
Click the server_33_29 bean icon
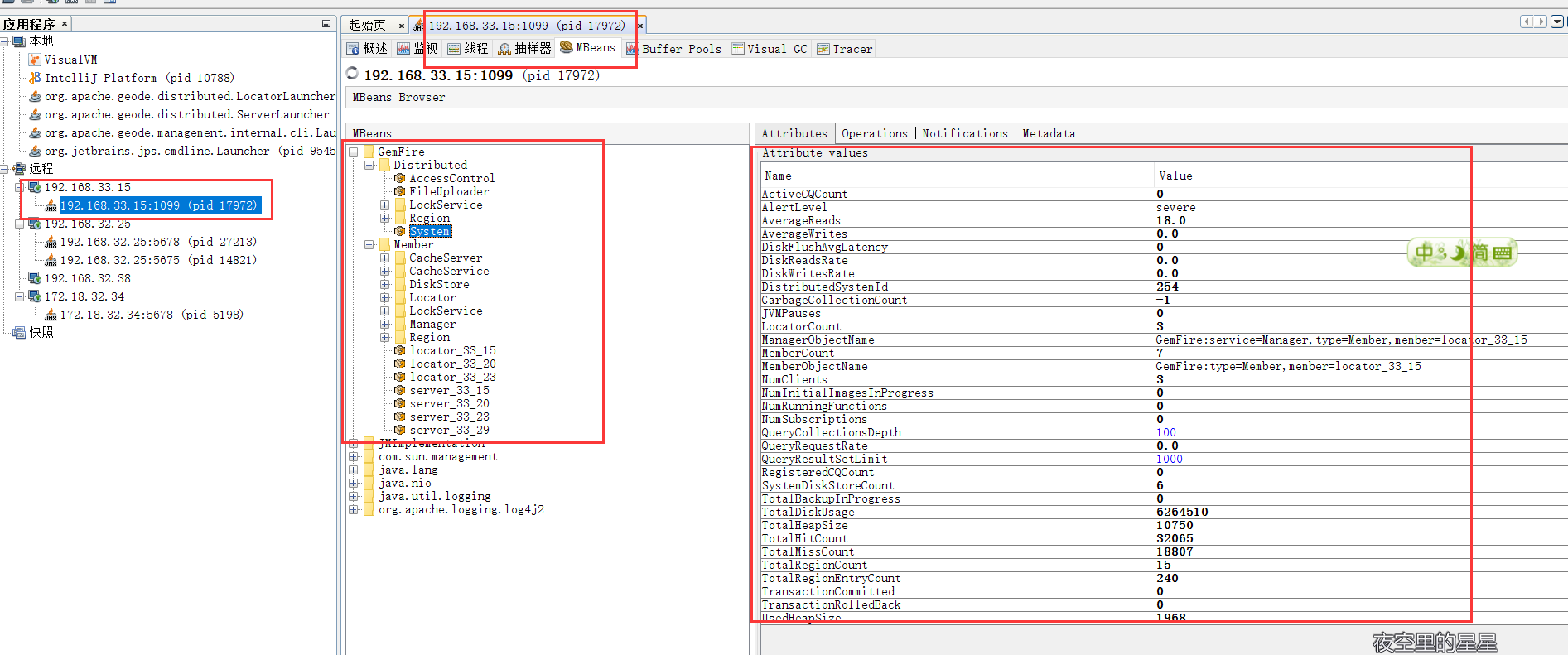pyautogui.click(x=400, y=430)
